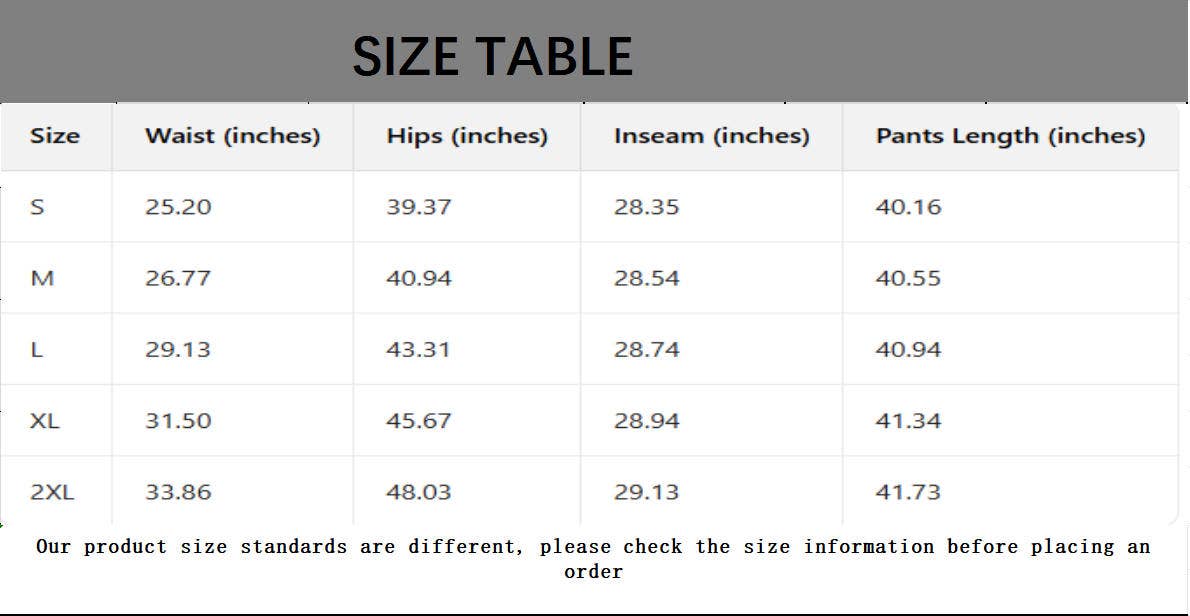Click the L size row label
This screenshot has height=616, width=1190.
tap(36, 349)
